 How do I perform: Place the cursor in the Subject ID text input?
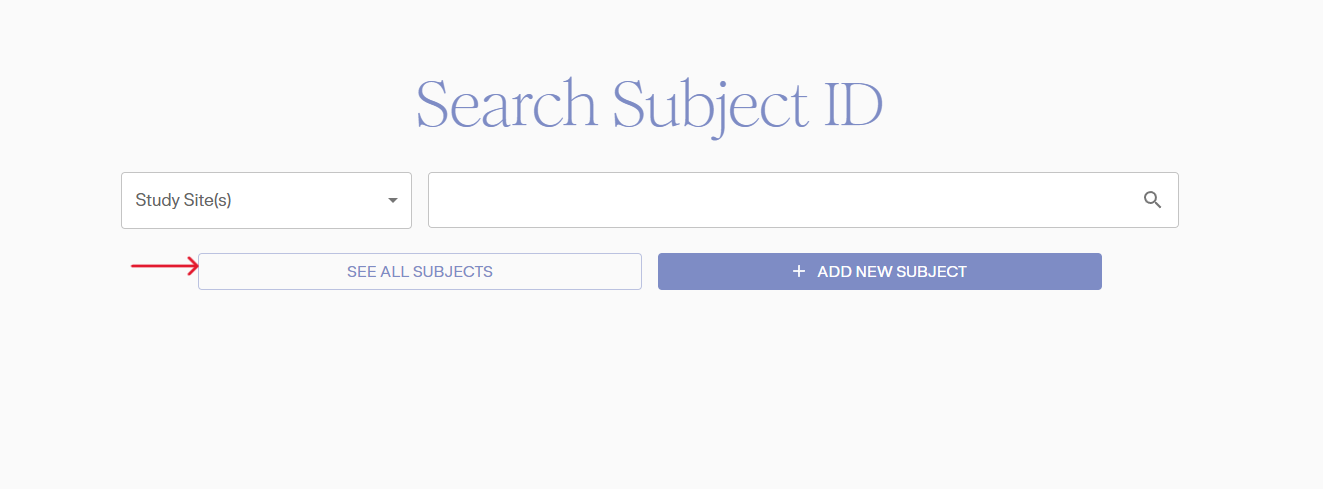tap(780, 200)
